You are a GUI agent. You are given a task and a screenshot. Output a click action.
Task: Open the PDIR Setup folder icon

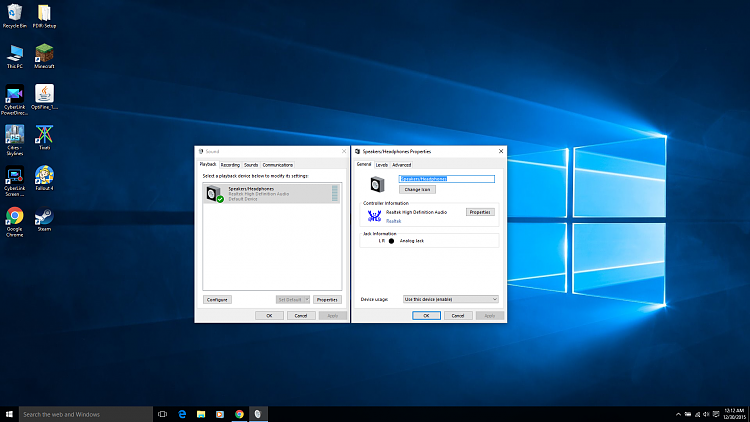[44, 16]
